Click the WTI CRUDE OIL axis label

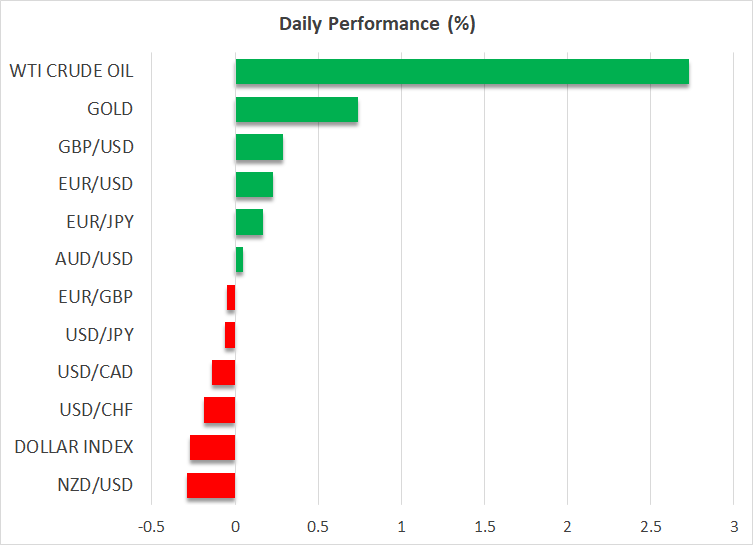coord(71,72)
